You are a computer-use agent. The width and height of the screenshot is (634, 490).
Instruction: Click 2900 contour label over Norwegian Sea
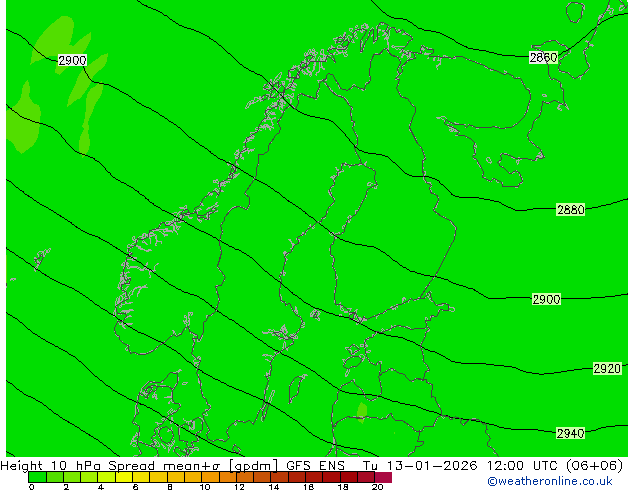tap(72, 60)
